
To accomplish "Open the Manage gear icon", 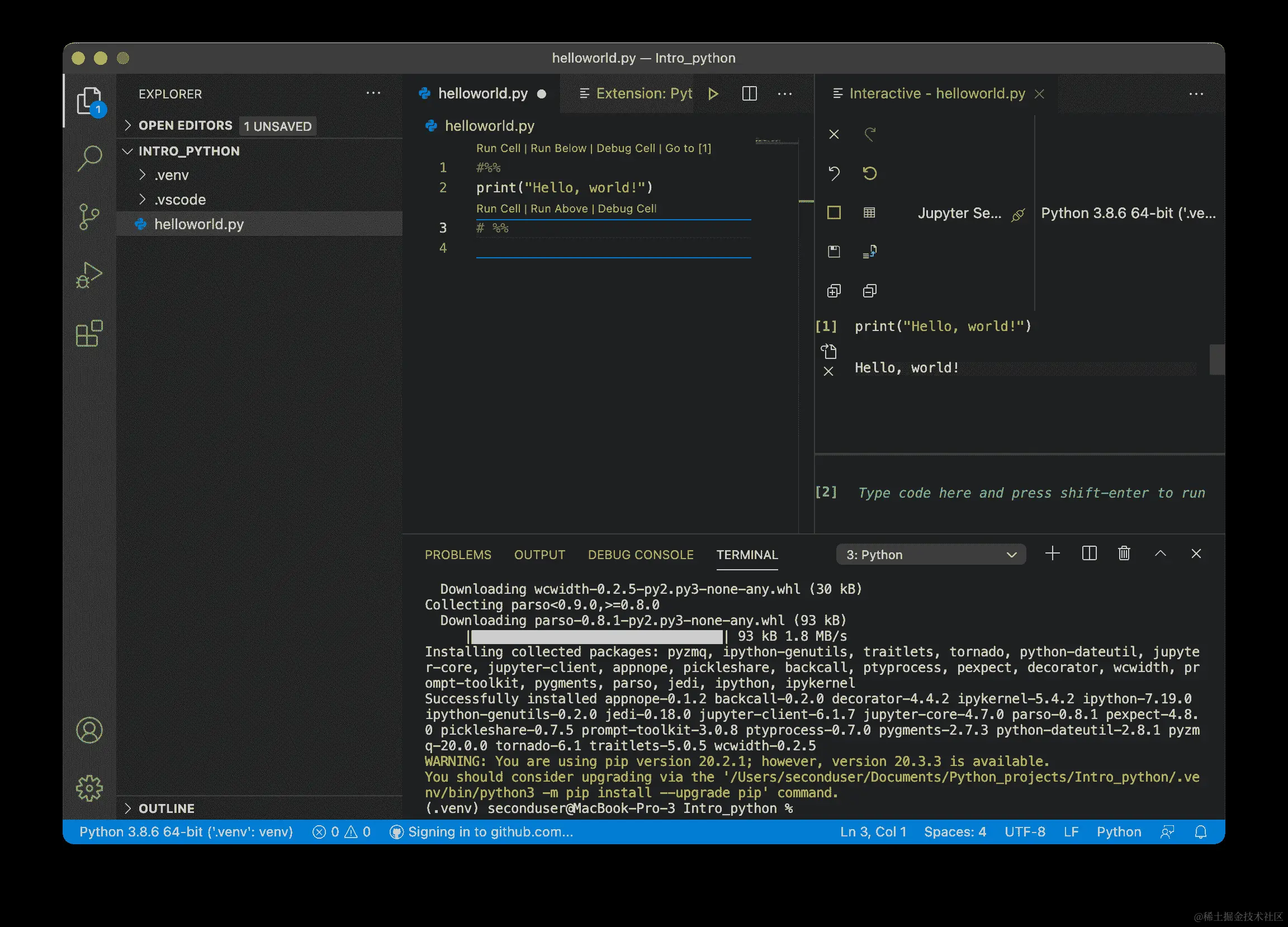I will [89, 788].
